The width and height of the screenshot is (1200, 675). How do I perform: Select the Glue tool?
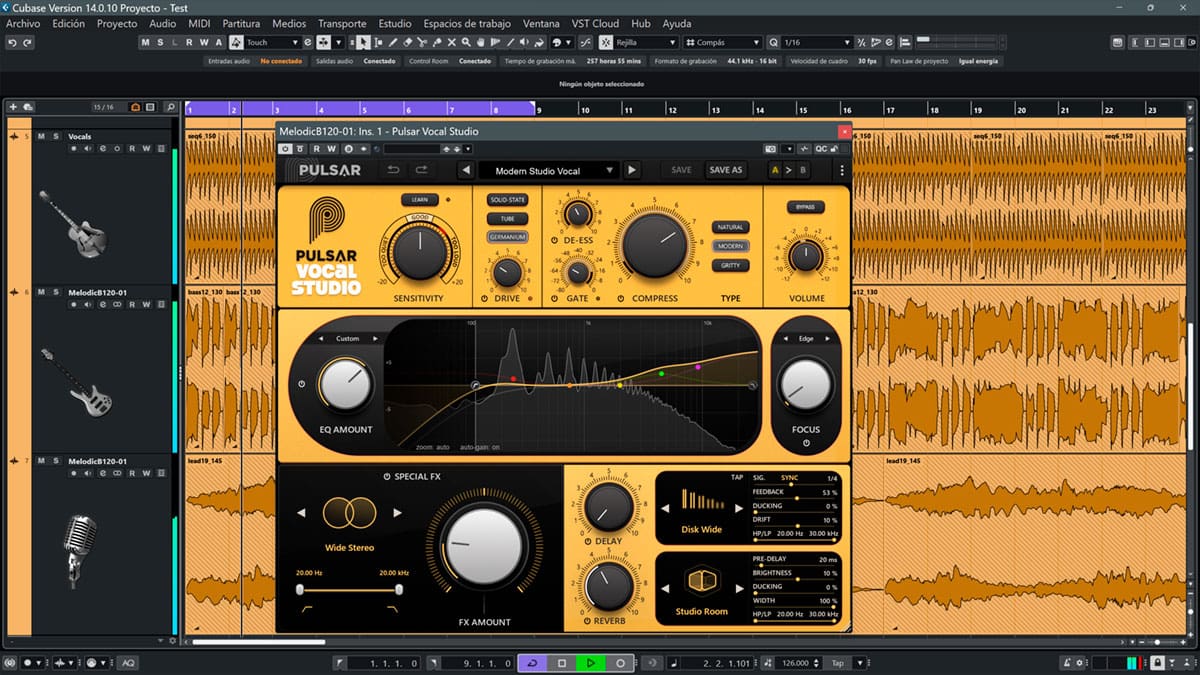438,42
